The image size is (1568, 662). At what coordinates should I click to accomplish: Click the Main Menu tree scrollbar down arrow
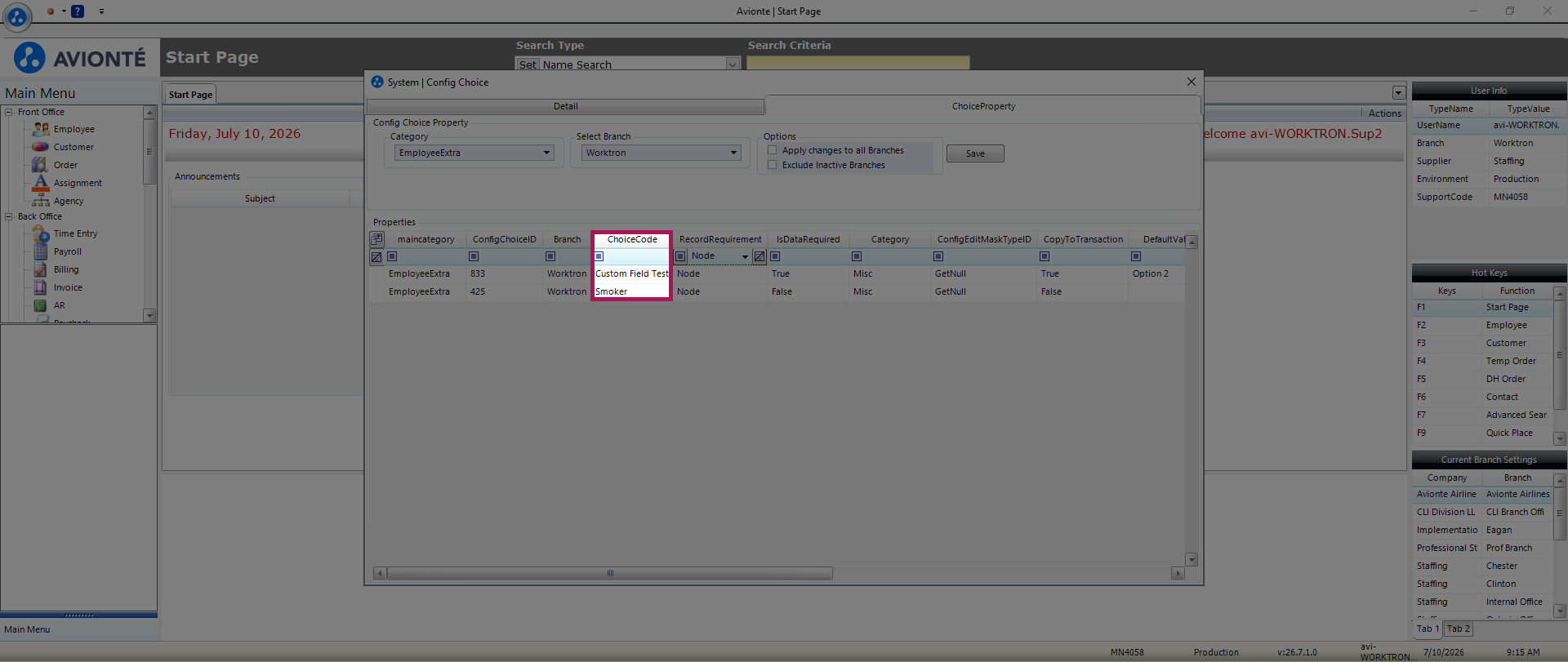click(149, 315)
